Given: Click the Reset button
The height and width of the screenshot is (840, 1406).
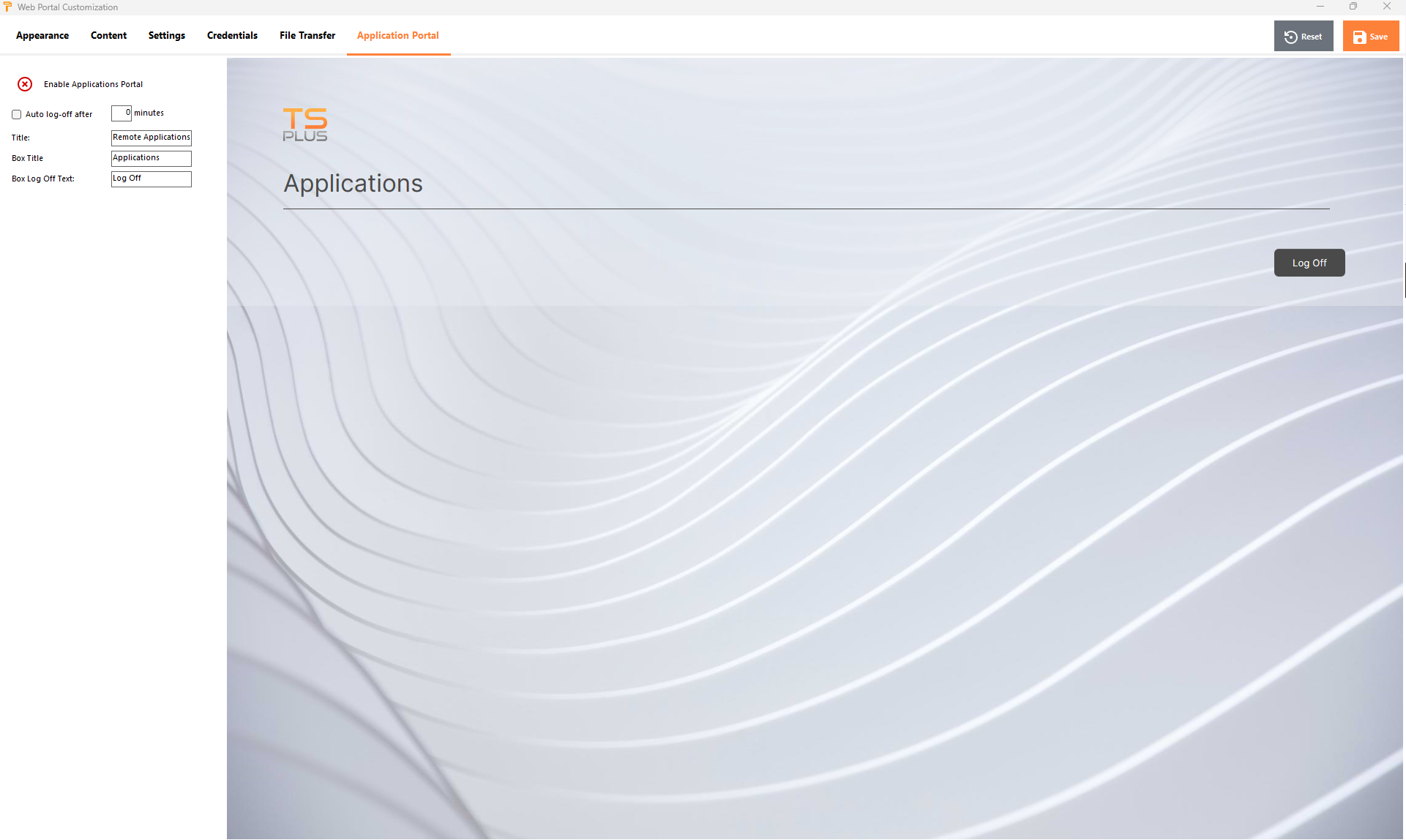Looking at the screenshot, I should point(1304,36).
